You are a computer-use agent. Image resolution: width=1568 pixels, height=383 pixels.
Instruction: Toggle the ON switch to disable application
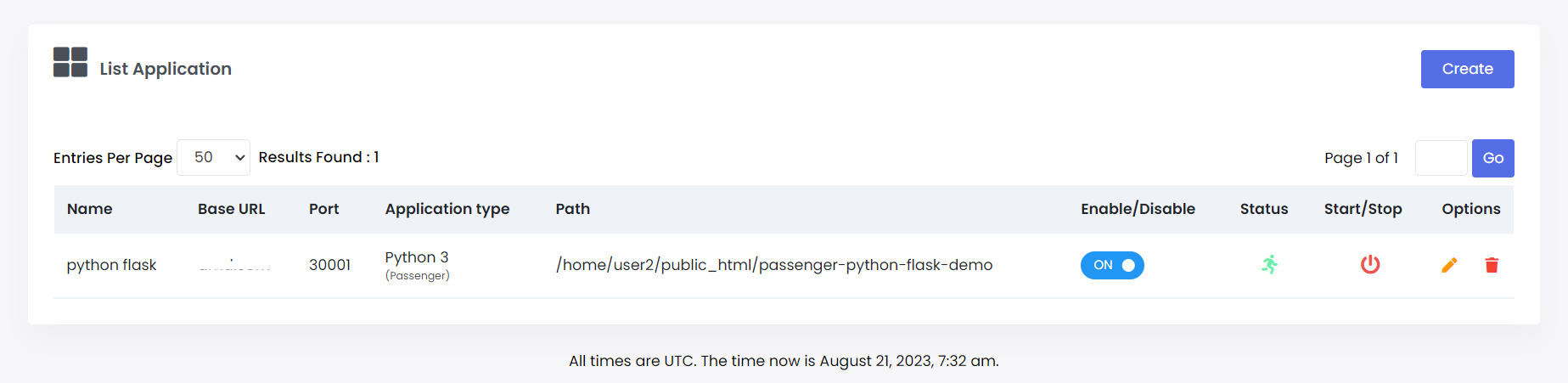1112,265
